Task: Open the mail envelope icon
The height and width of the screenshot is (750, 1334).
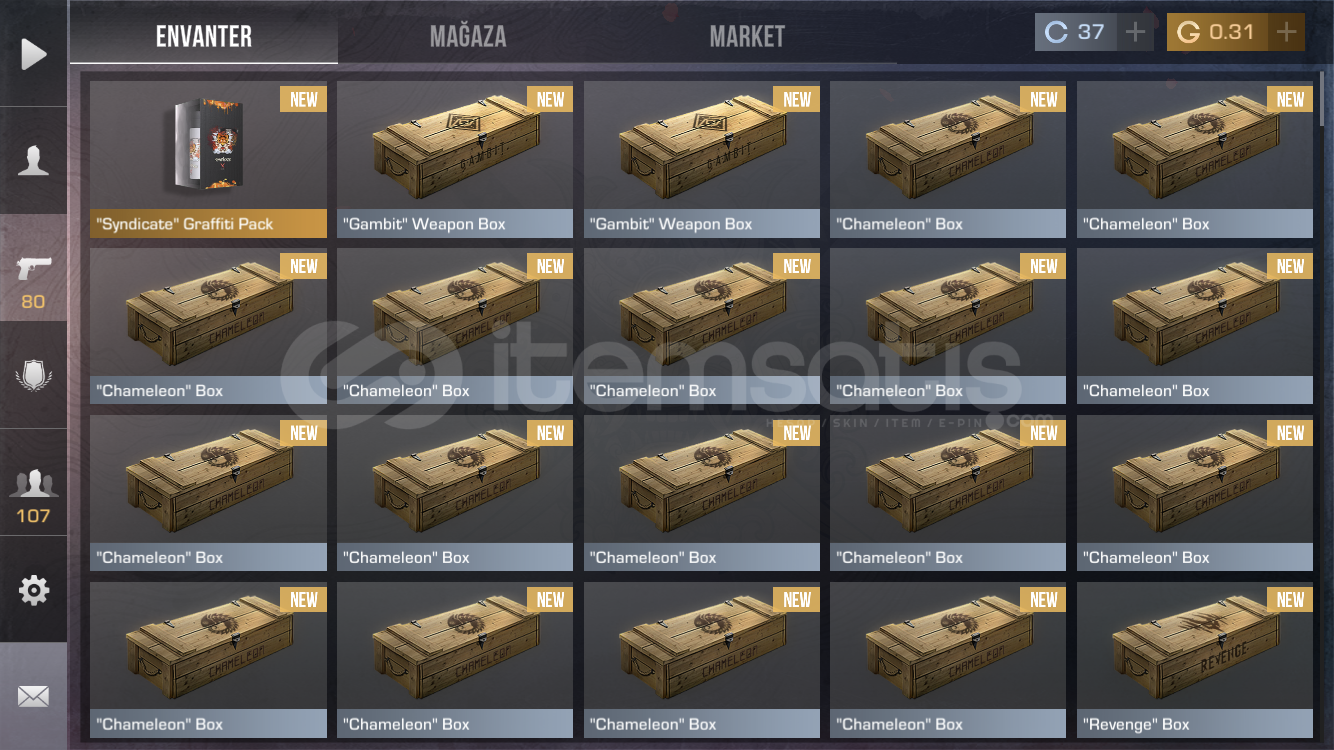Action: pos(34,696)
